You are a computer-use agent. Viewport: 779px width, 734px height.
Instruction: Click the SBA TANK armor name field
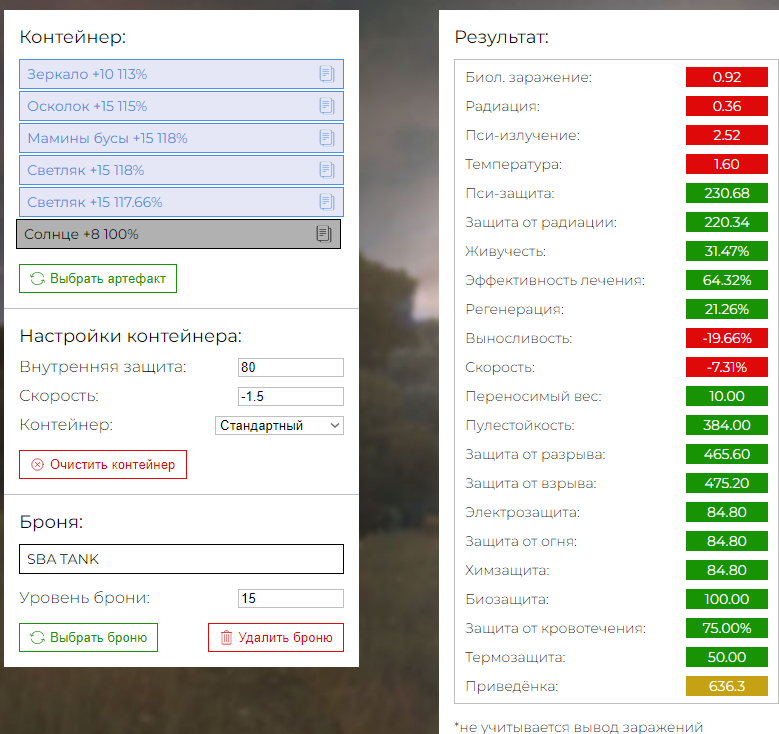(x=180, y=559)
